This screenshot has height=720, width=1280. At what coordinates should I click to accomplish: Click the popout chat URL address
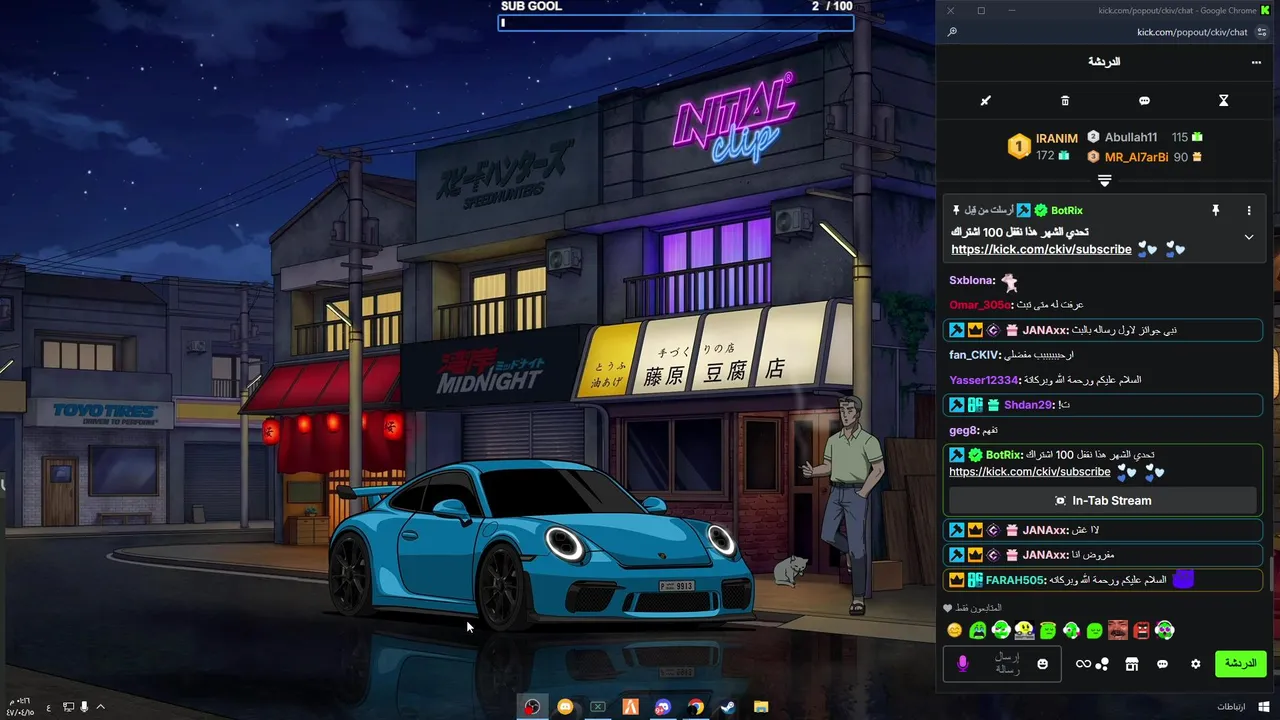1192,32
